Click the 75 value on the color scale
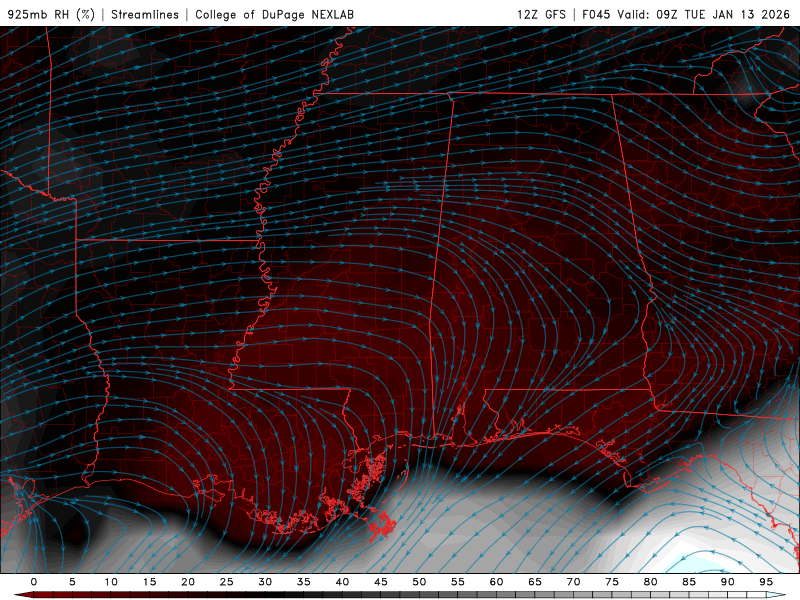Image resolution: width=800 pixels, height=600 pixels. (x=612, y=582)
